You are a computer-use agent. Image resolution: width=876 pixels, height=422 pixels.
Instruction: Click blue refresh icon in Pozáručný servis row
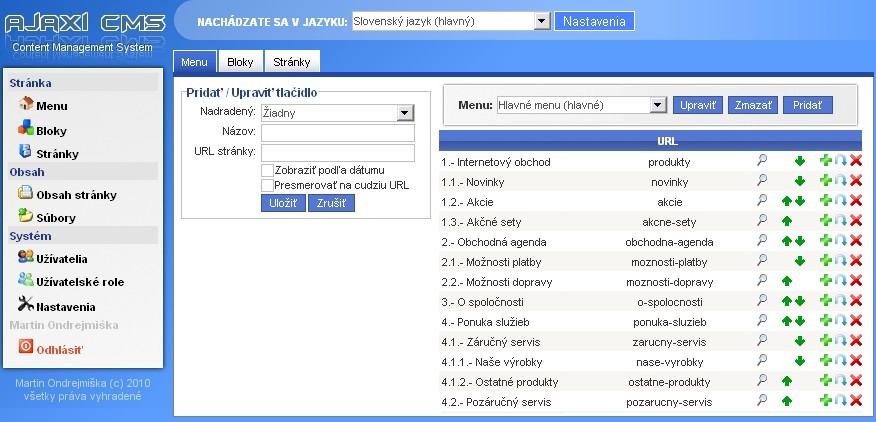(841, 400)
